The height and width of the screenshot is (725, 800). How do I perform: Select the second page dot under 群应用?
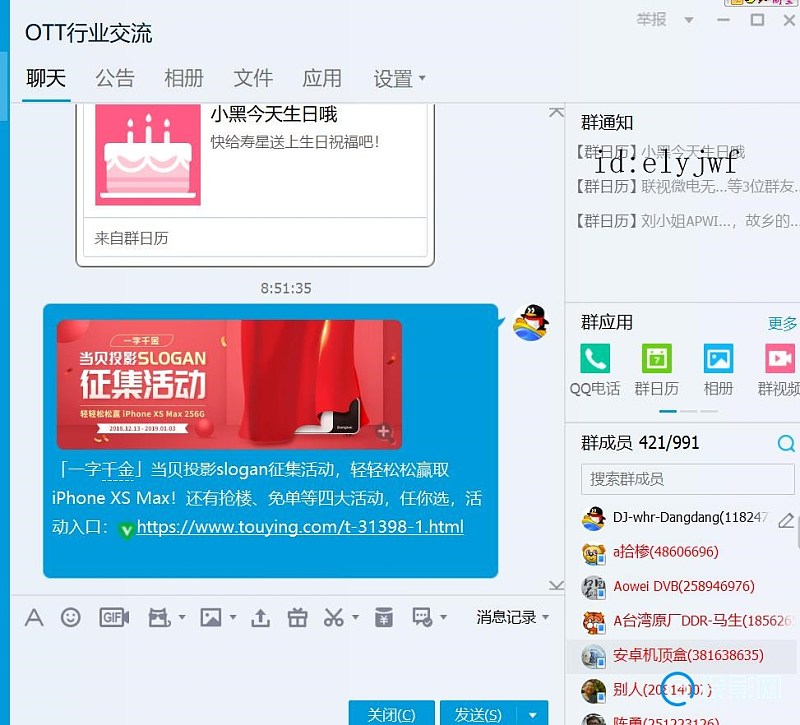point(688,411)
